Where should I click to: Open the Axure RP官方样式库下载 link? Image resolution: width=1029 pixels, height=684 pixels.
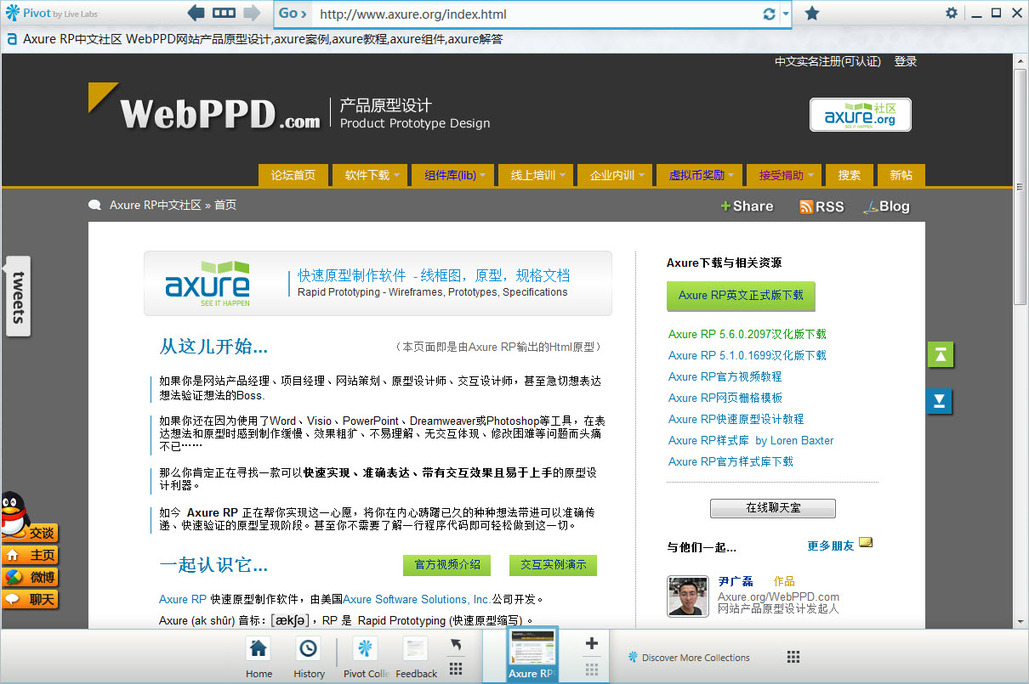(x=730, y=461)
